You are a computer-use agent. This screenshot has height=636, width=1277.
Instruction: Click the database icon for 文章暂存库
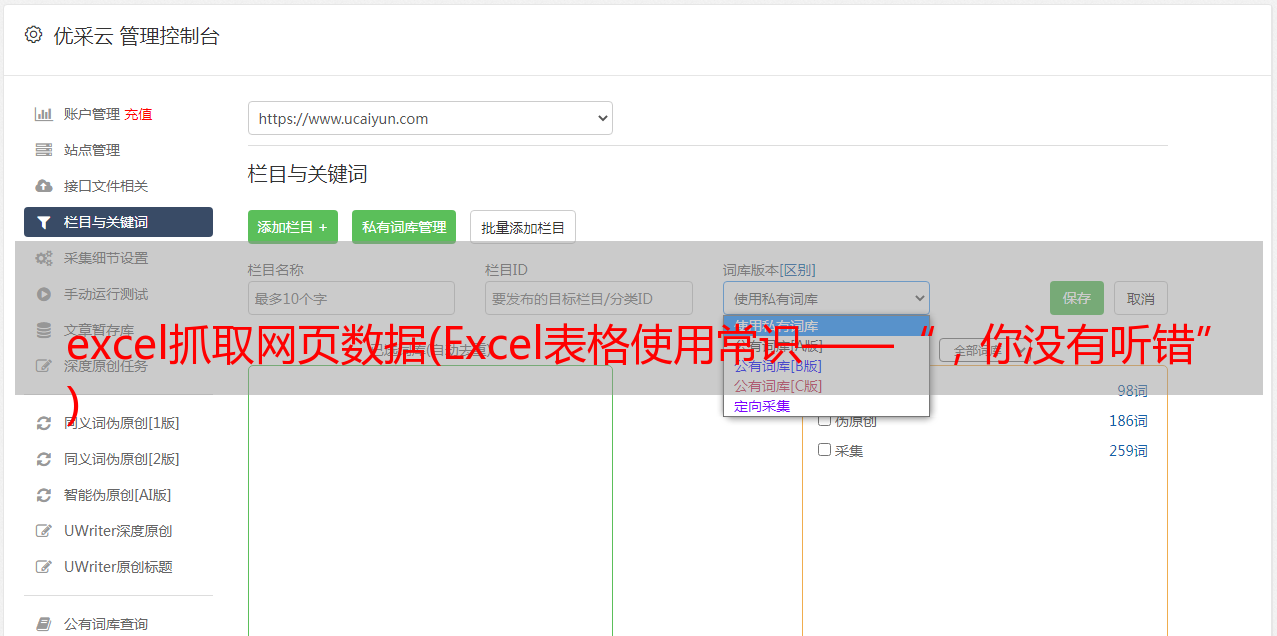click(43, 330)
